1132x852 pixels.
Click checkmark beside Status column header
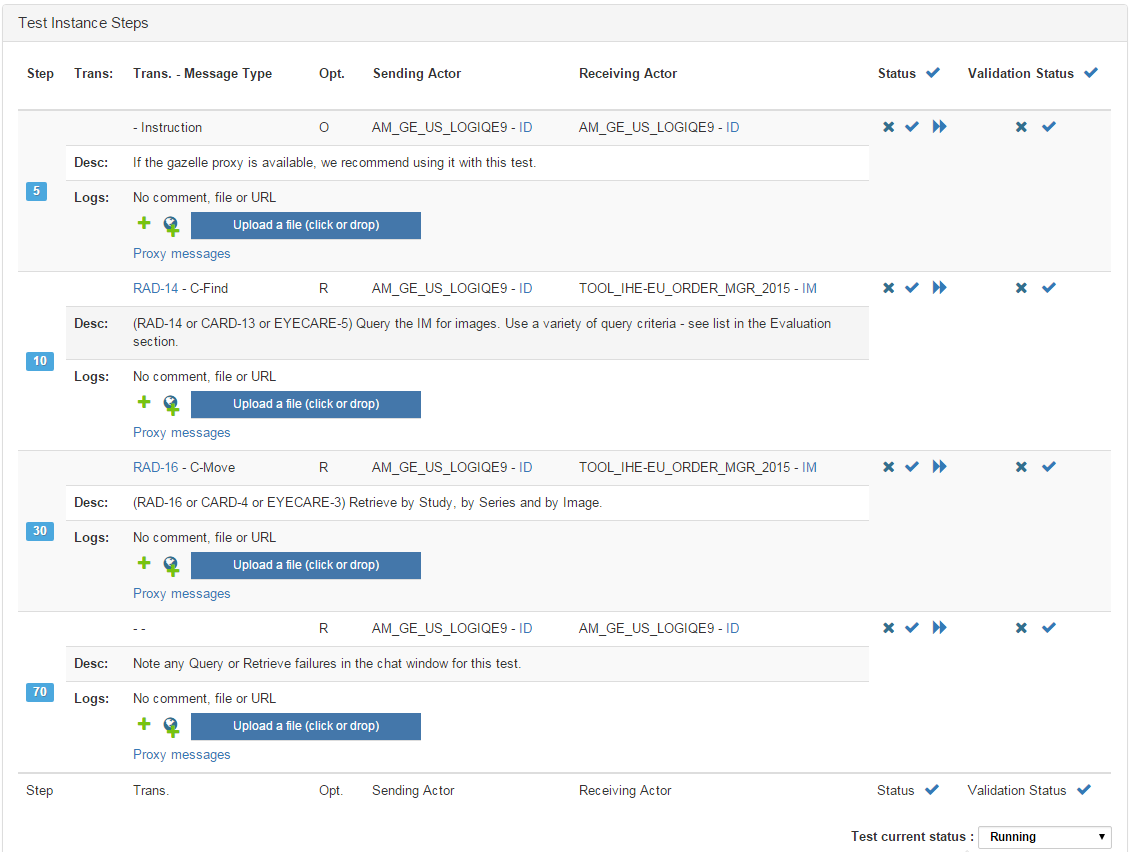click(x=933, y=73)
